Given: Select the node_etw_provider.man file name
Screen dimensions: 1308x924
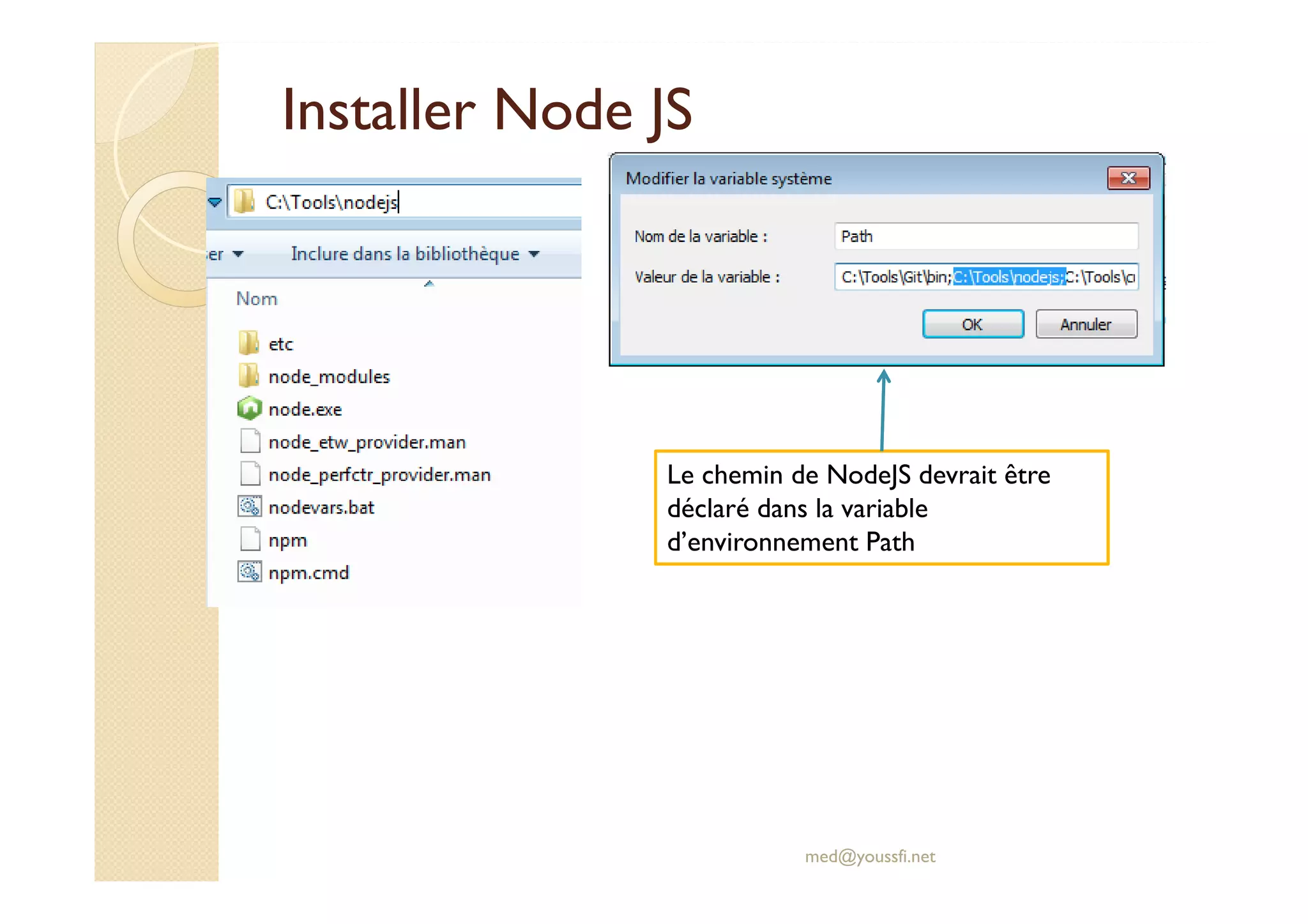Looking at the screenshot, I should (x=367, y=442).
